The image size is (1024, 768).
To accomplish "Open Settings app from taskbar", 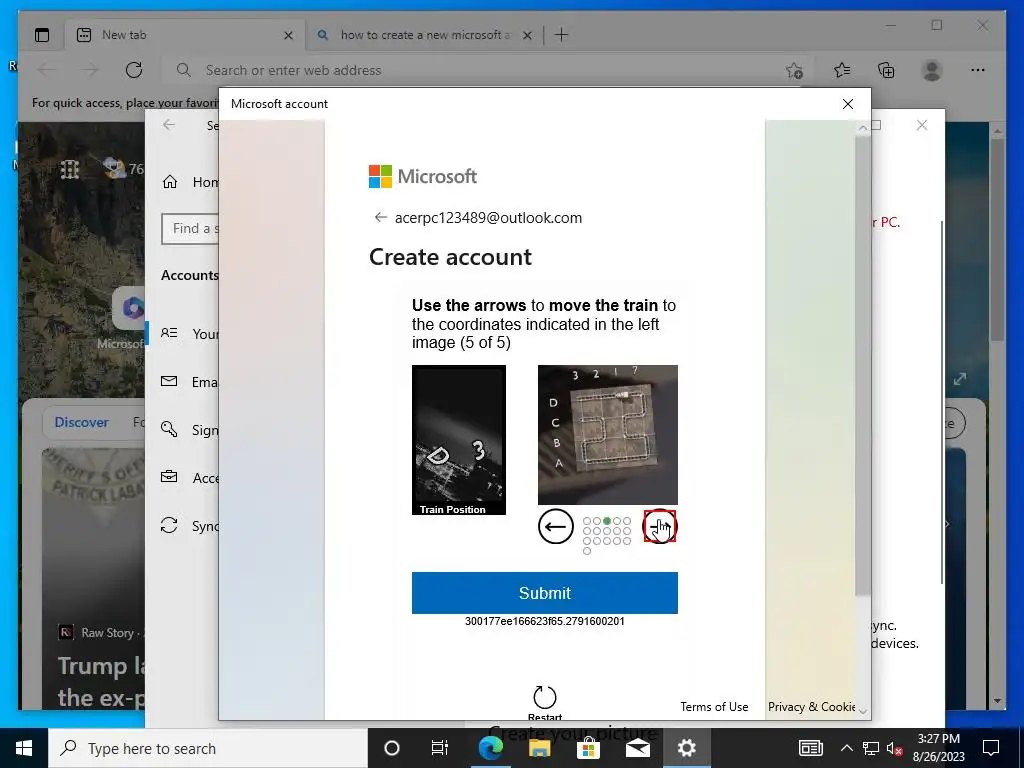I will [686, 748].
